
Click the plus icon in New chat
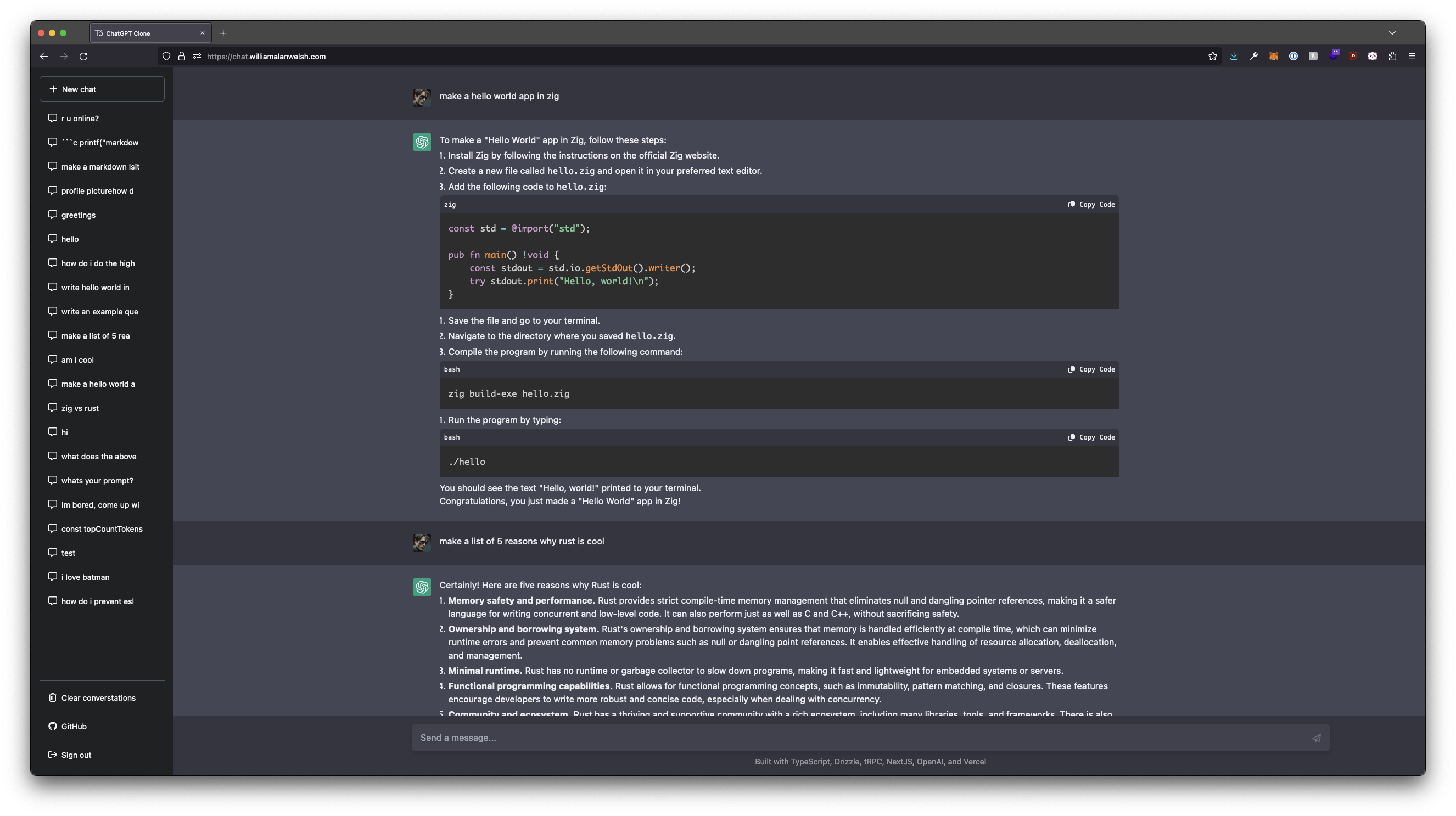[x=53, y=89]
